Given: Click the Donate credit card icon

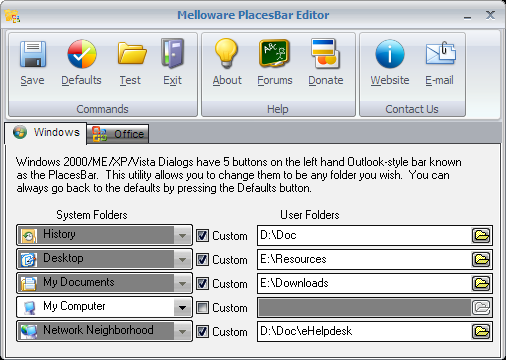Looking at the screenshot, I should tap(325, 54).
